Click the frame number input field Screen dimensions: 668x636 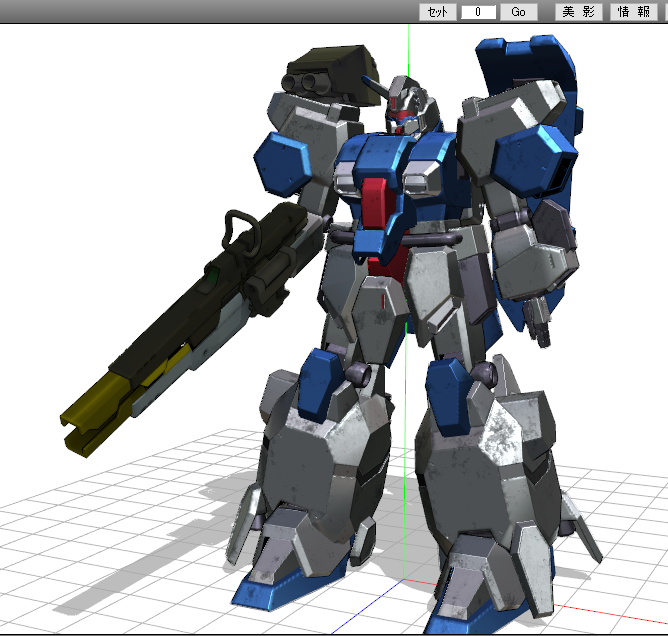pyautogui.click(x=478, y=12)
